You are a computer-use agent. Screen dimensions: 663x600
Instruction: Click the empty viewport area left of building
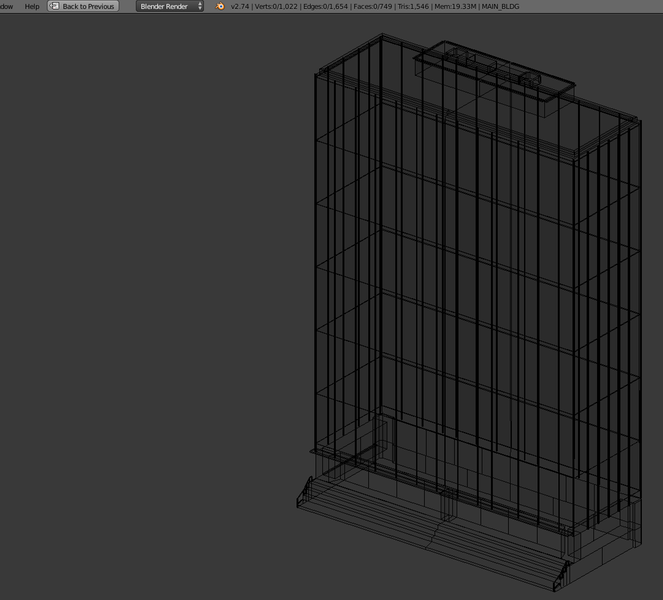coord(150,300)
